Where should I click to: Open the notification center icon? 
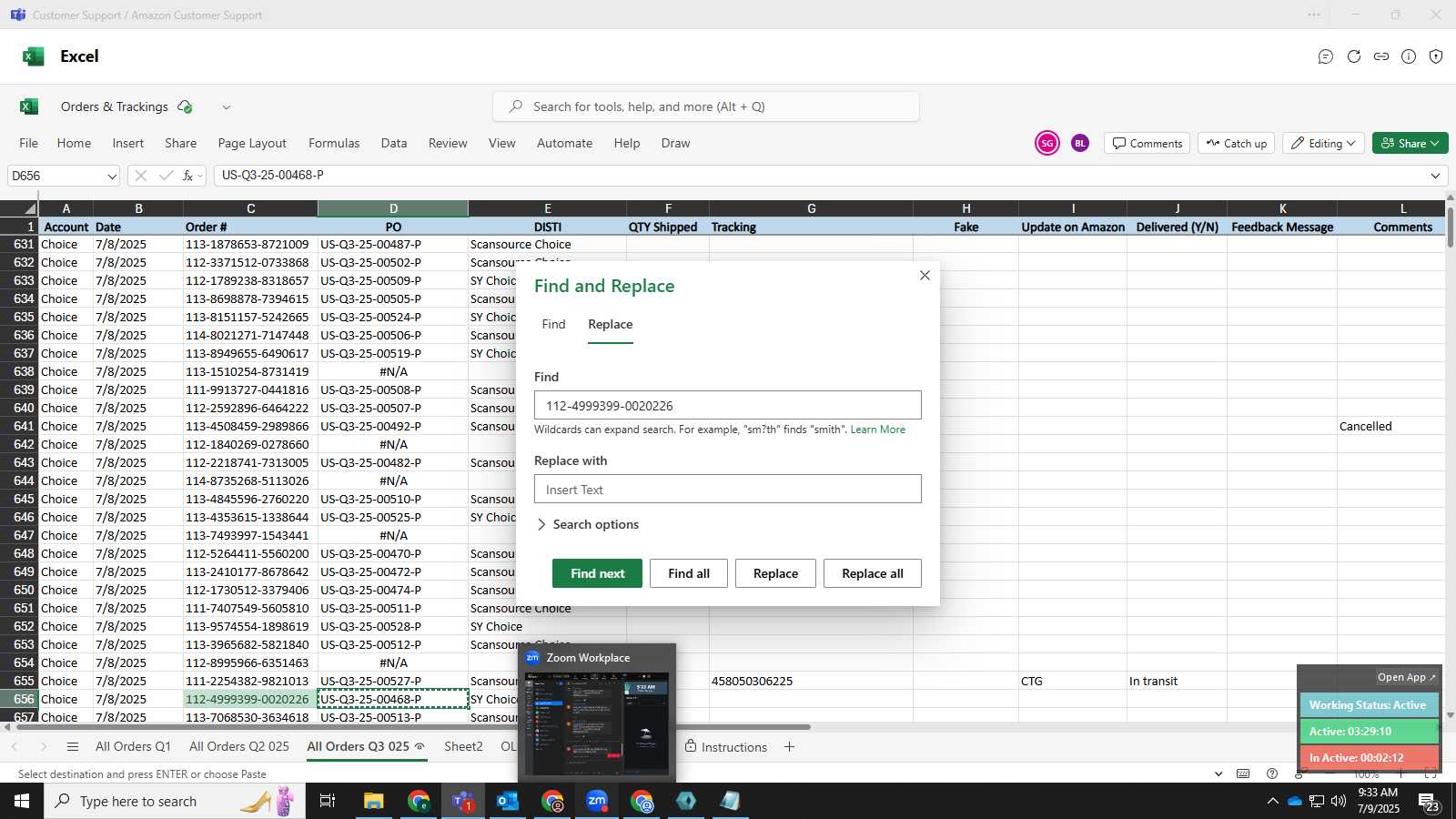1429,802
